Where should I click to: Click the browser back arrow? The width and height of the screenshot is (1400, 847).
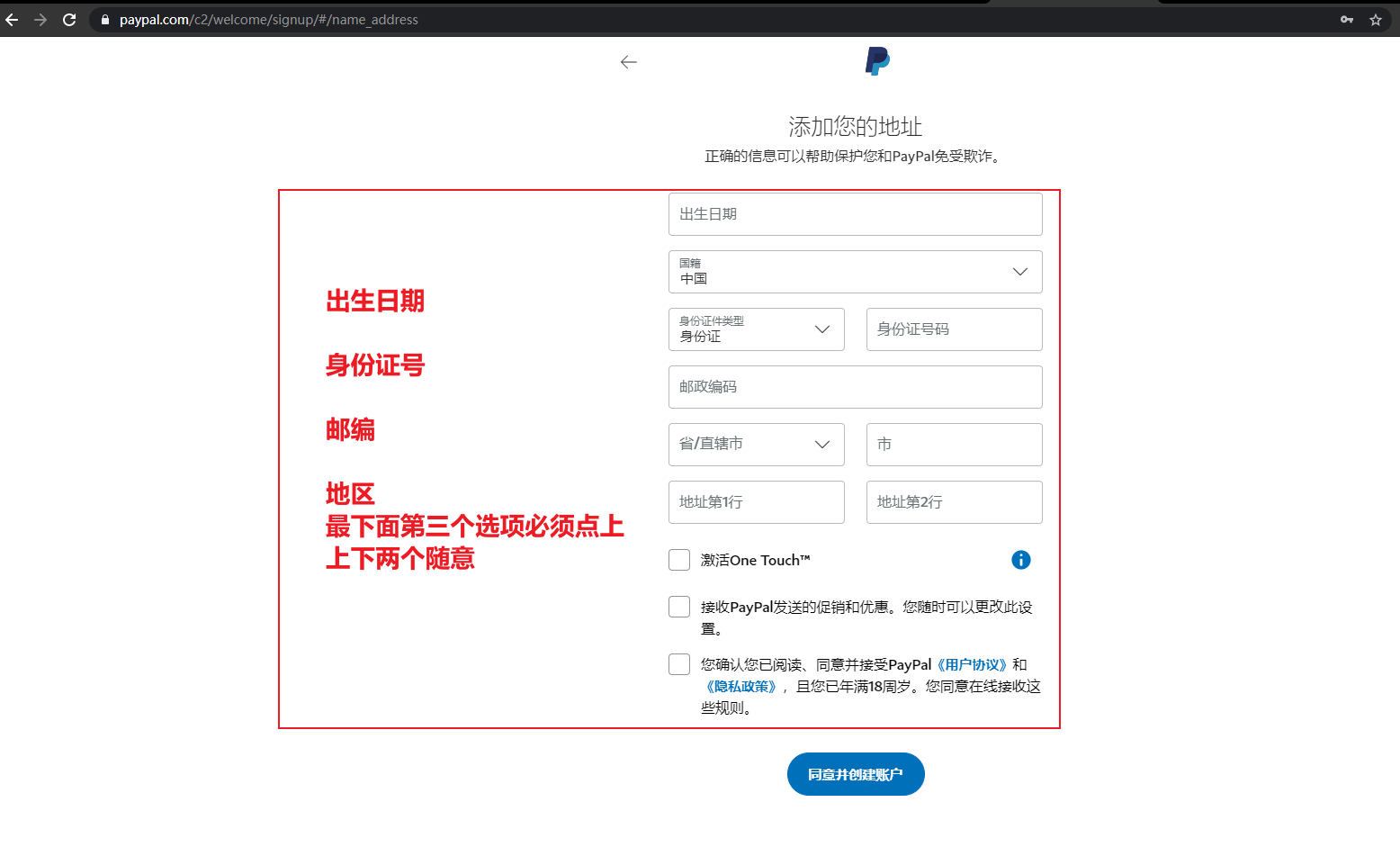12,20
